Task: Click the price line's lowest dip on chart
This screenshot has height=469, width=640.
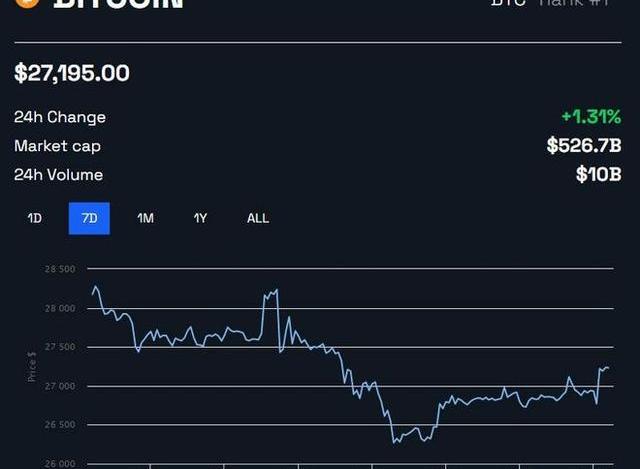Action: click(394, 442)
